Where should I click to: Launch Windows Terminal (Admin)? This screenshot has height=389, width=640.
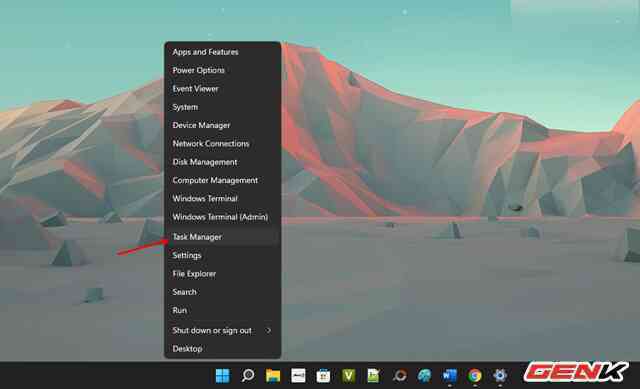[x=222, y=217]
